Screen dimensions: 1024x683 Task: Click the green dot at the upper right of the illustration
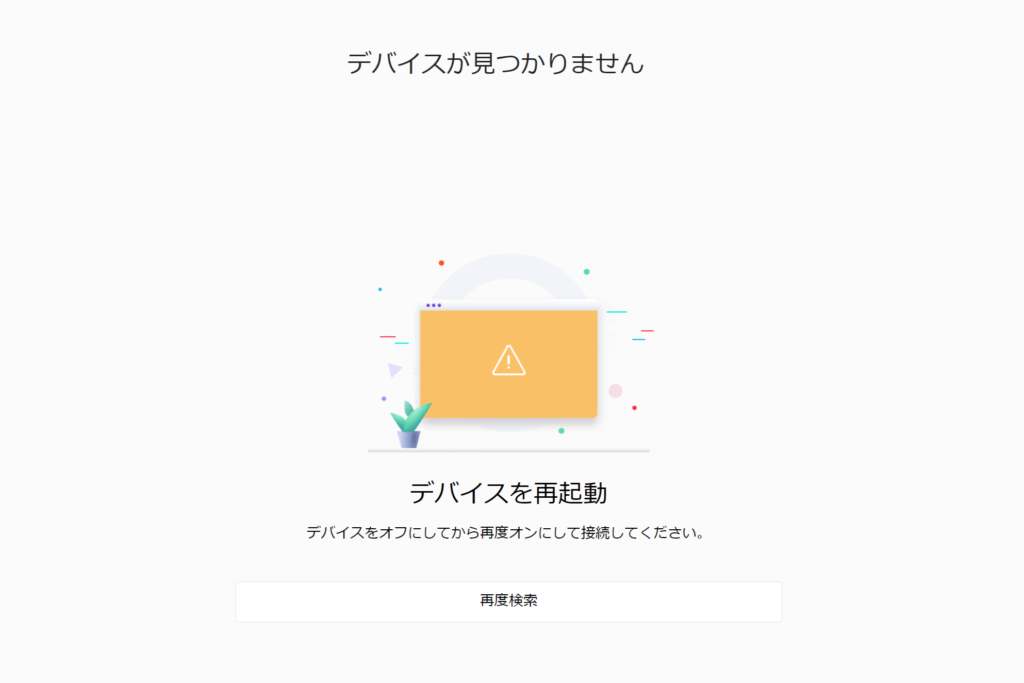(x=586, y=272)
